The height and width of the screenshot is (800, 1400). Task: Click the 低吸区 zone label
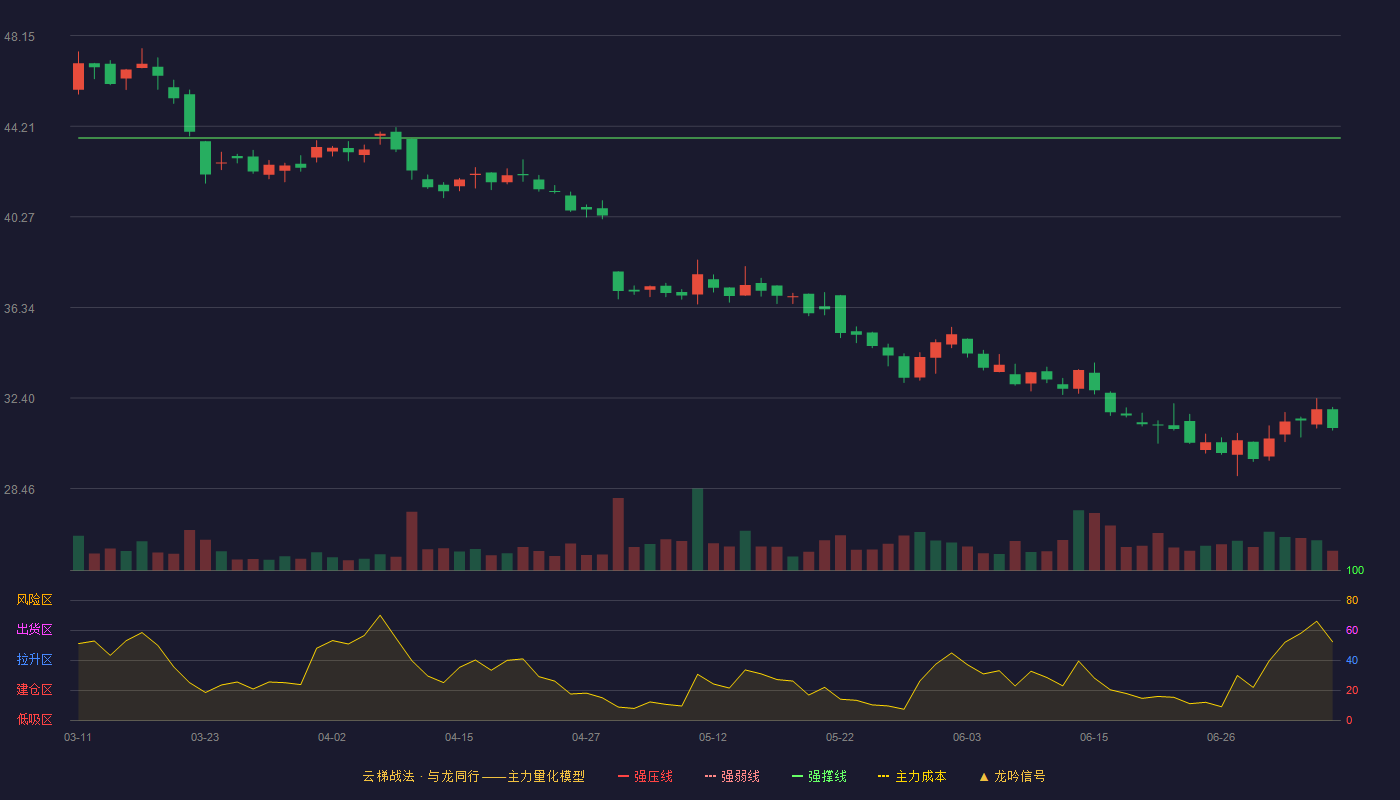(34, 719)
